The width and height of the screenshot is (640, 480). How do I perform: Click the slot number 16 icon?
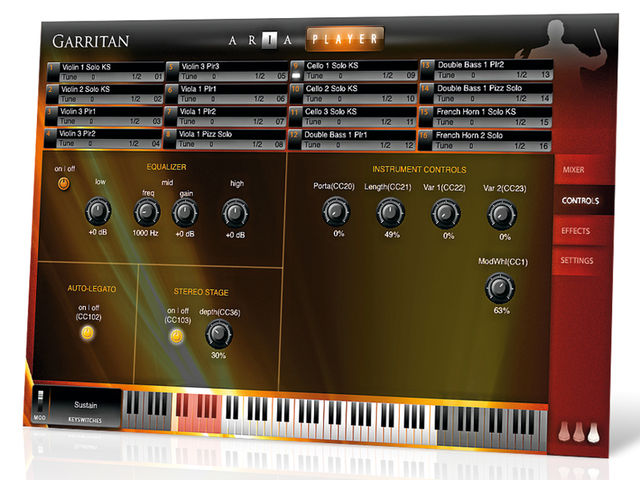(x=424, y=140)
